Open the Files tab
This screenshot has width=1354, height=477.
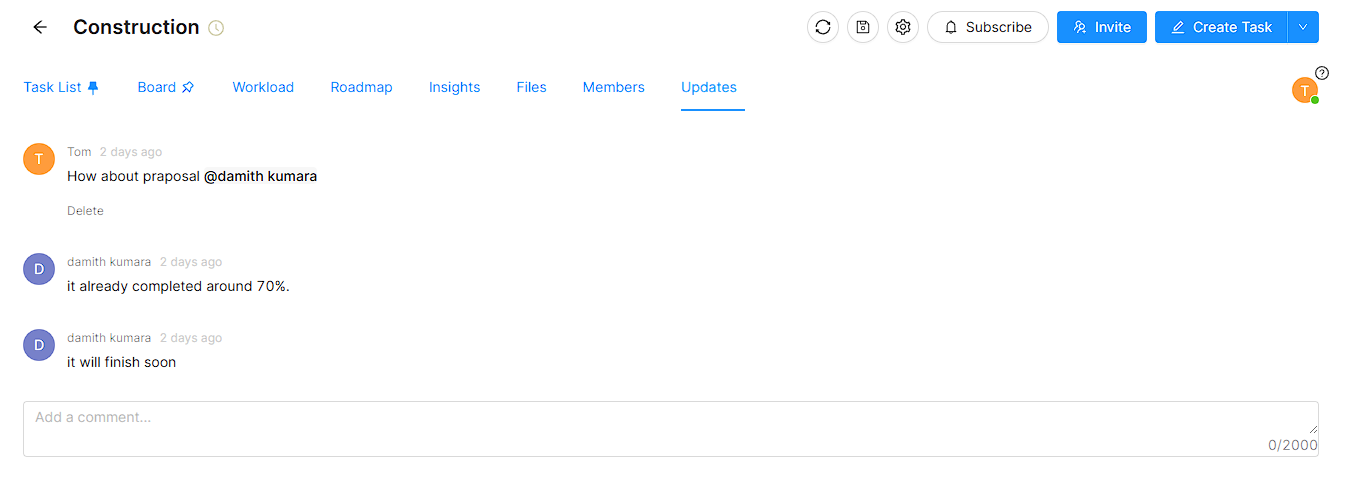point(531,87)
